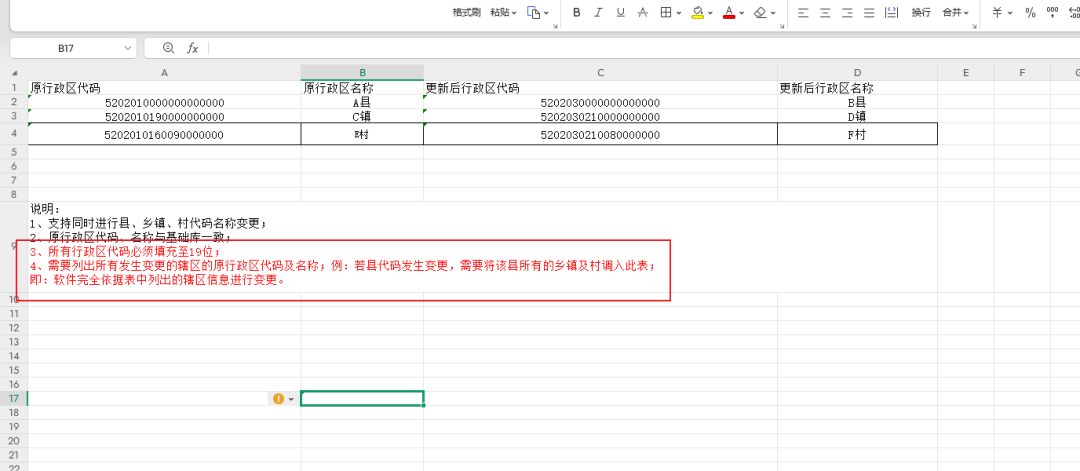Image resolution: width=1080 pixels, height=471 pixels.
Task: Select column C header
Action: [600, 72]
